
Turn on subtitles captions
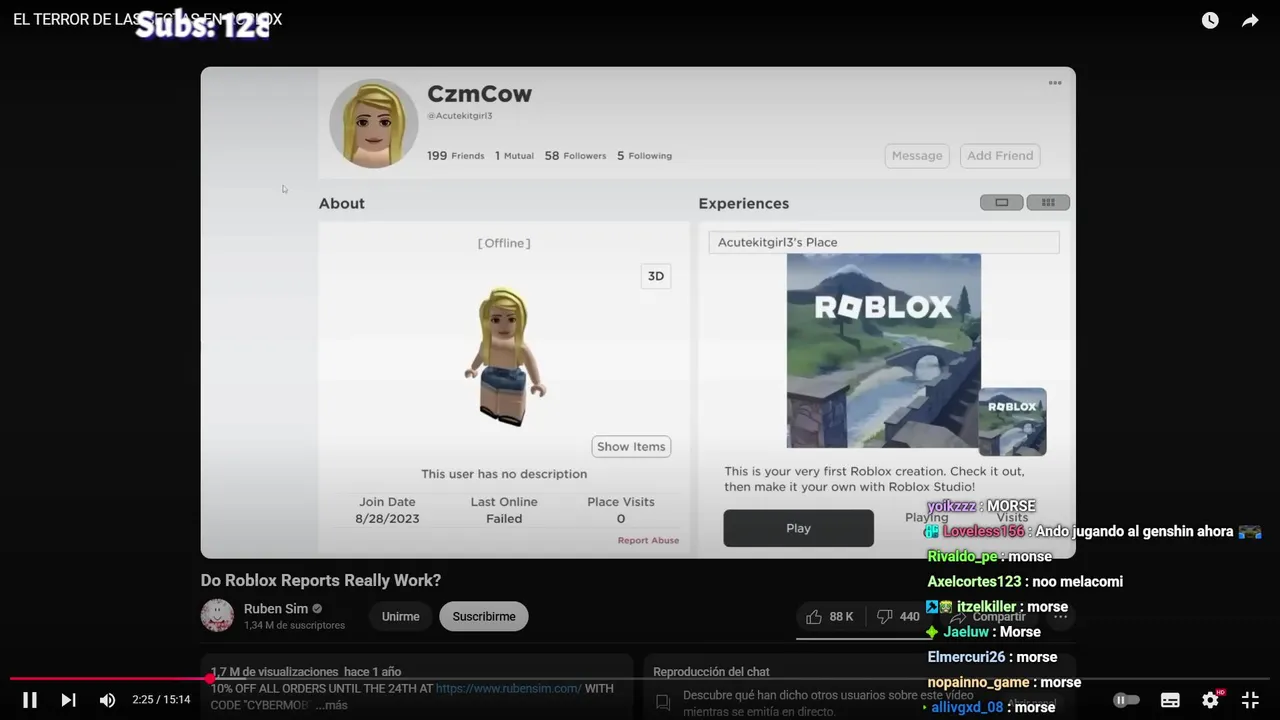1170,700
